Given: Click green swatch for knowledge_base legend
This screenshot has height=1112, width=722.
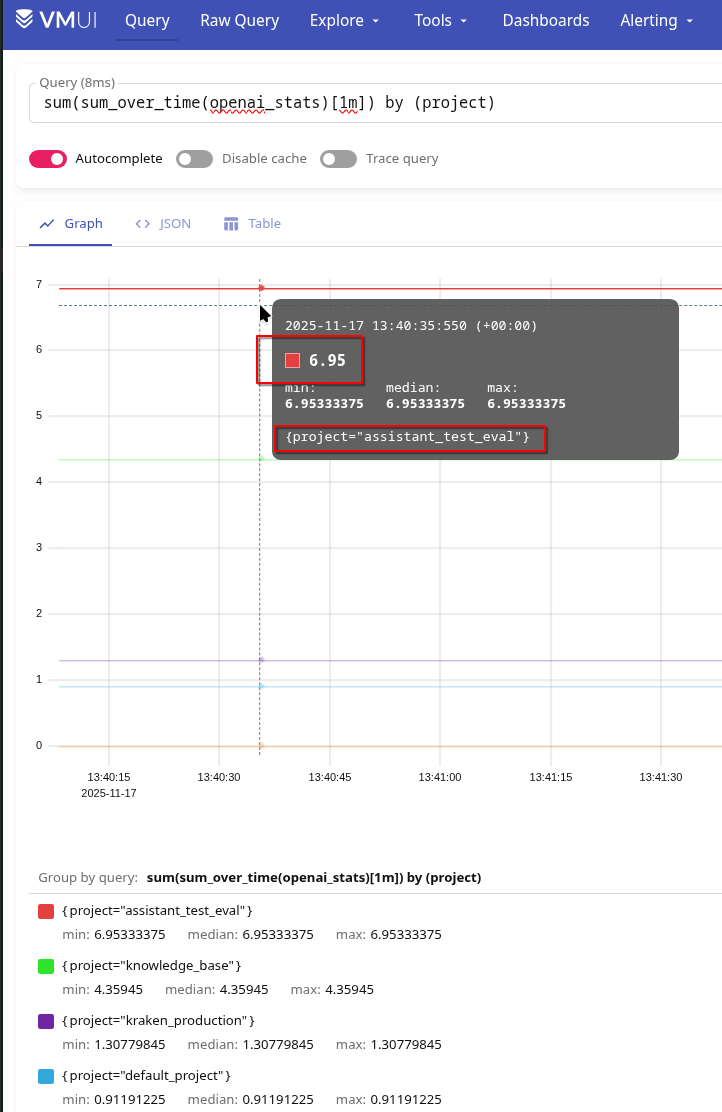Looking at the screenshot, I should (46, 967).
